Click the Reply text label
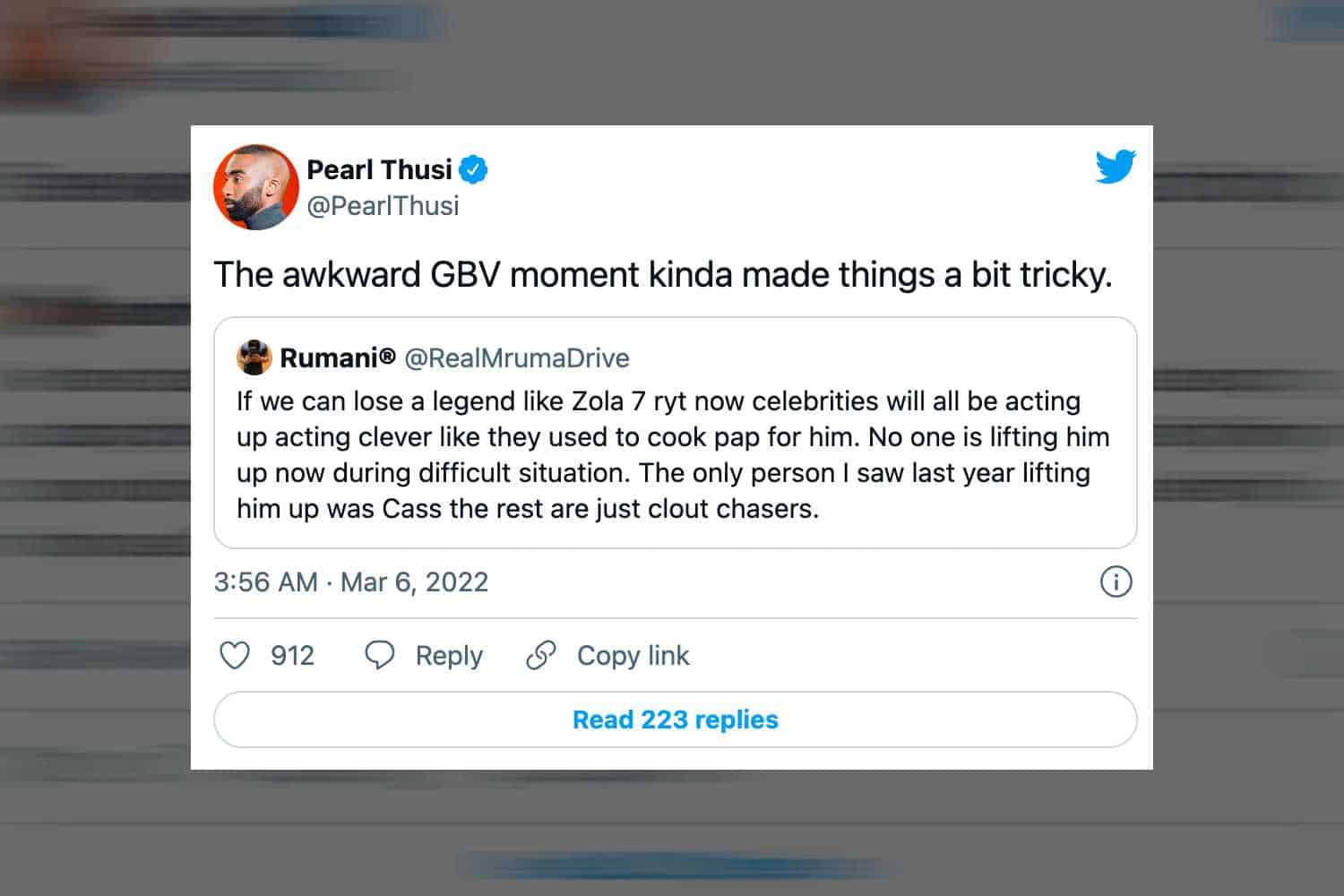This screenshot has width=1344, height=896. pyautogui.click(x=449, y=656)
